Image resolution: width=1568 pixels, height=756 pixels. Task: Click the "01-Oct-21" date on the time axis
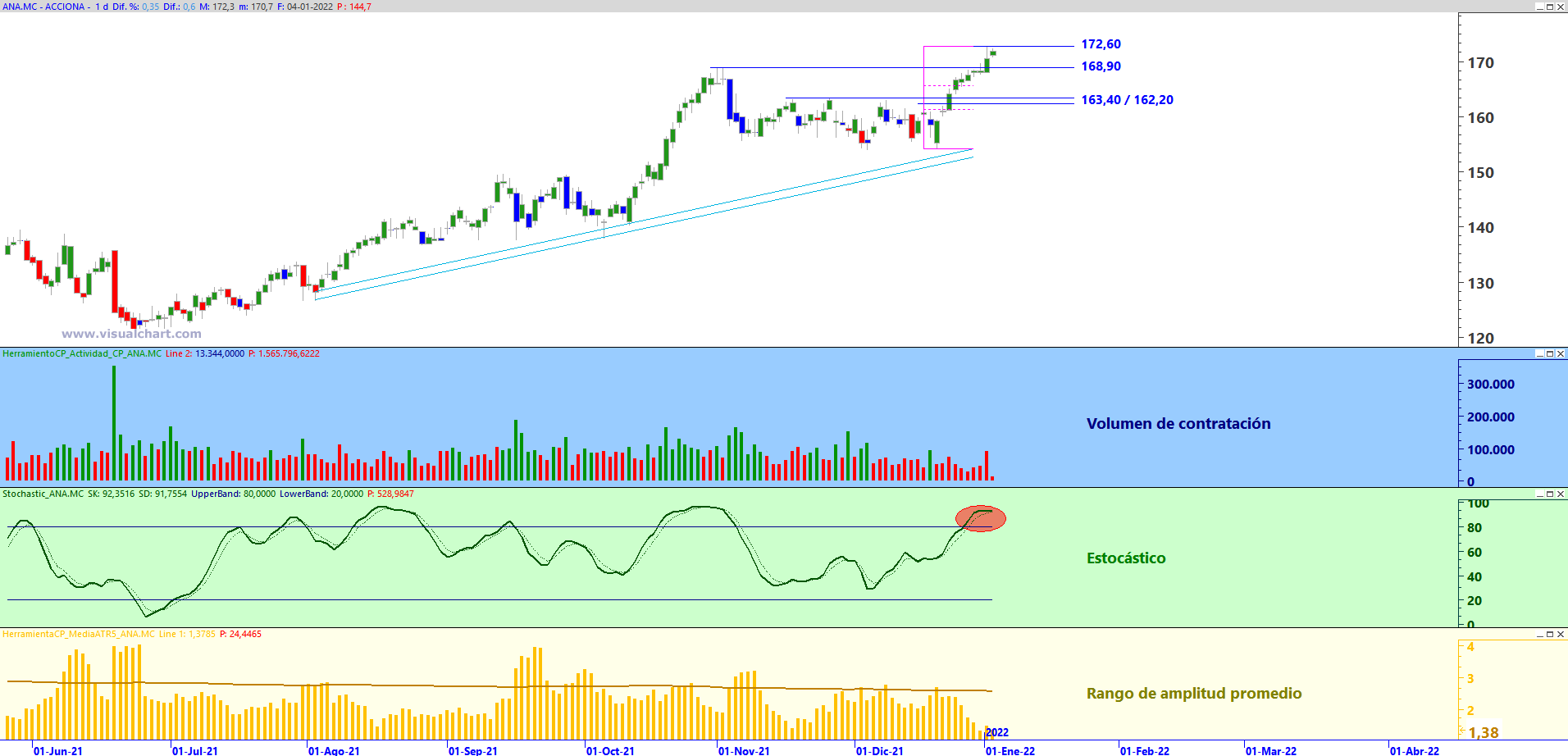(611, 751)
